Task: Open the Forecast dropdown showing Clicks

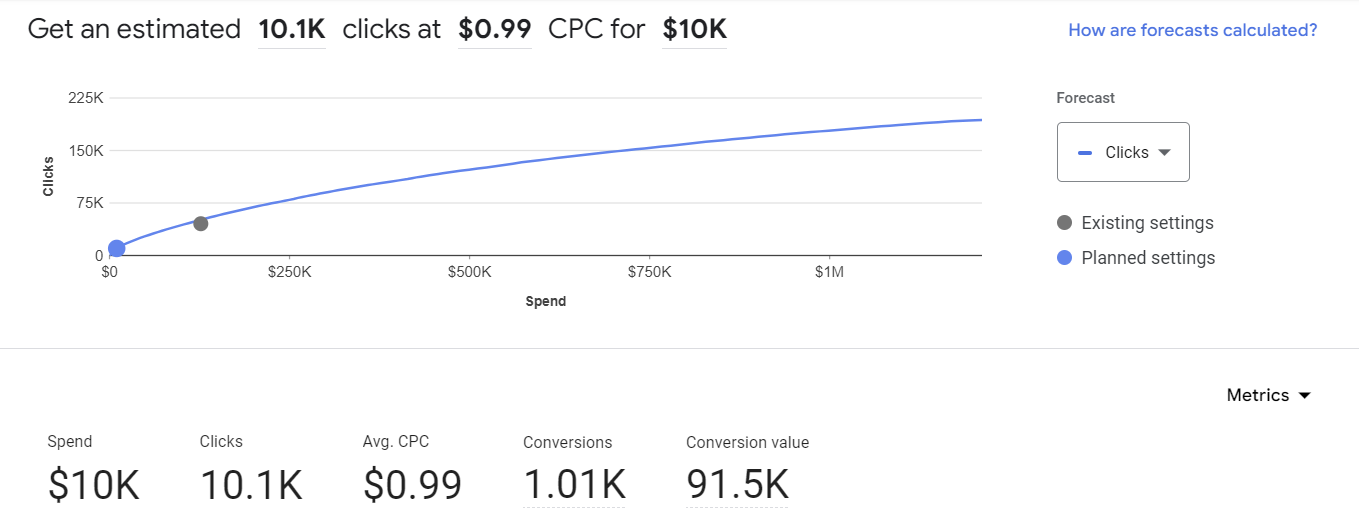Action: [x=1122, y=152]
